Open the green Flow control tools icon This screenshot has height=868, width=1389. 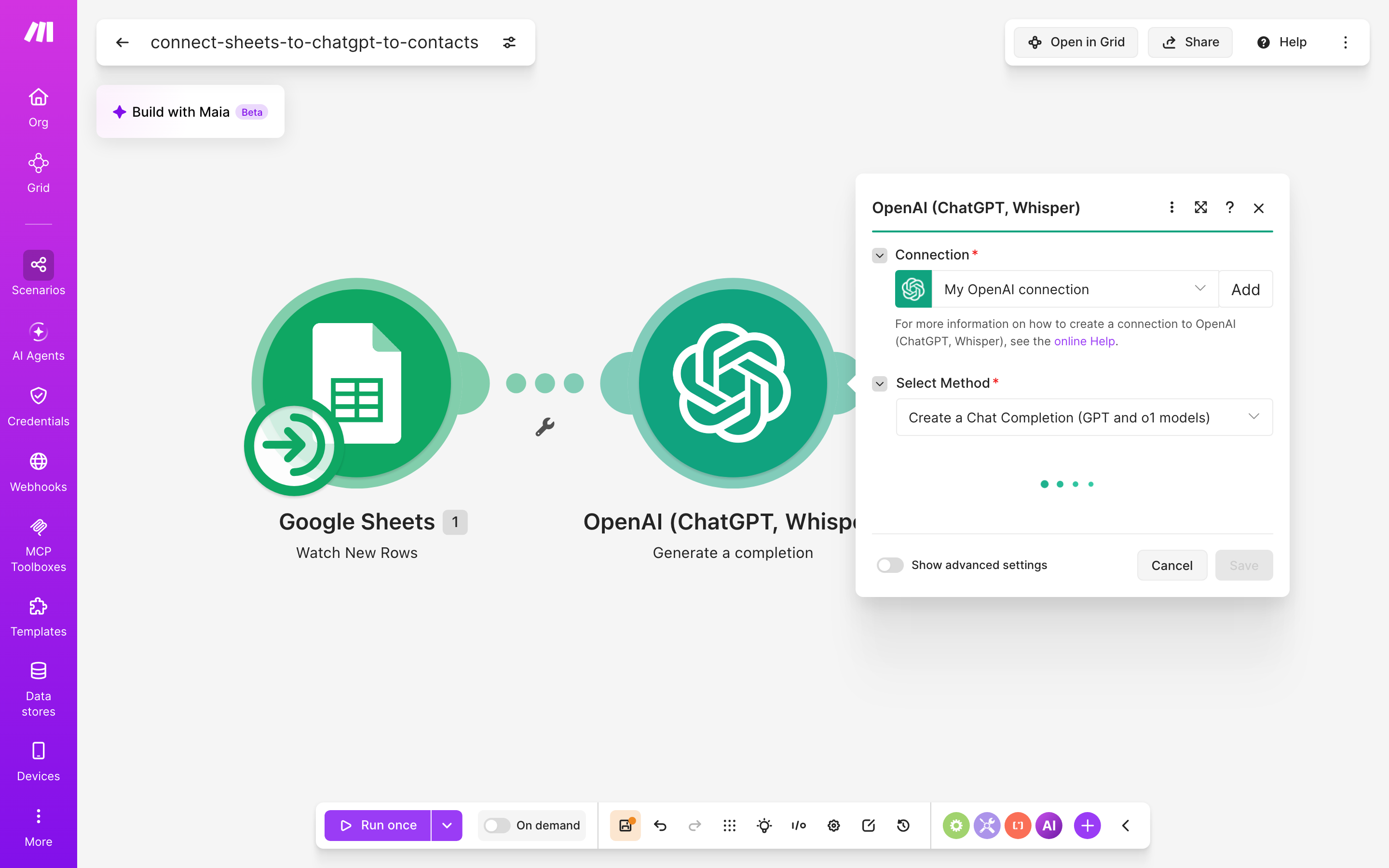coord(955,826)
